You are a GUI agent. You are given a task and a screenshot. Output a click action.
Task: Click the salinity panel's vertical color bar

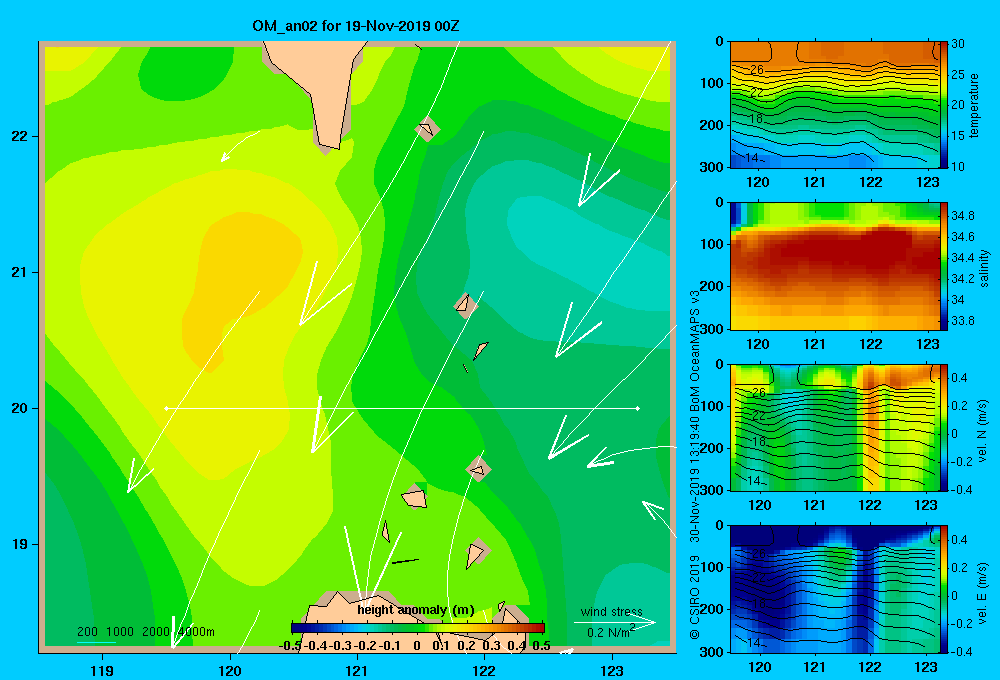click(944, 266)
